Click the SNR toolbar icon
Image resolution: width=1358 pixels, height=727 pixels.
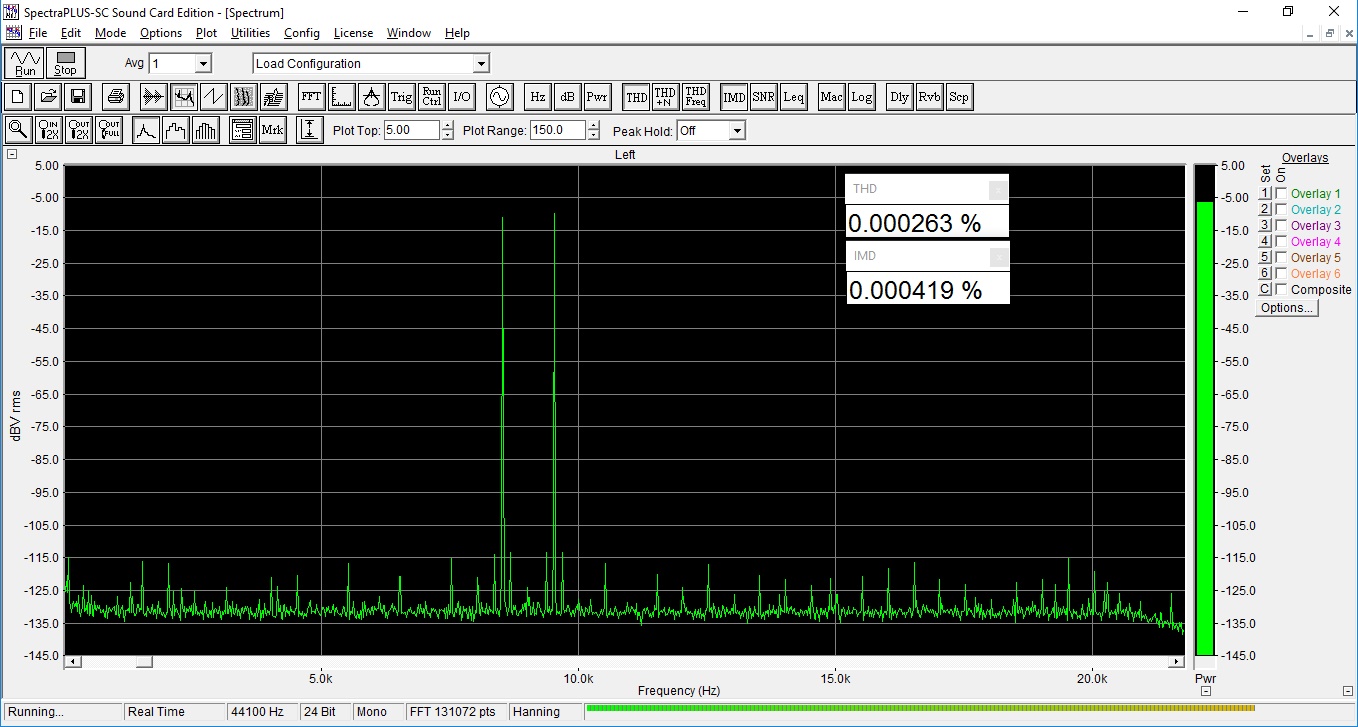763,97
